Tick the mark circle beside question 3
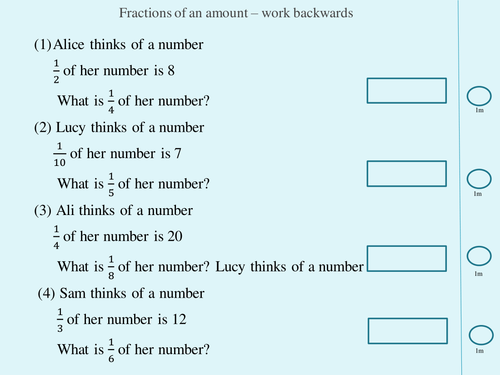The width and height of the screenshot is (500, 375). coord(479,256)
